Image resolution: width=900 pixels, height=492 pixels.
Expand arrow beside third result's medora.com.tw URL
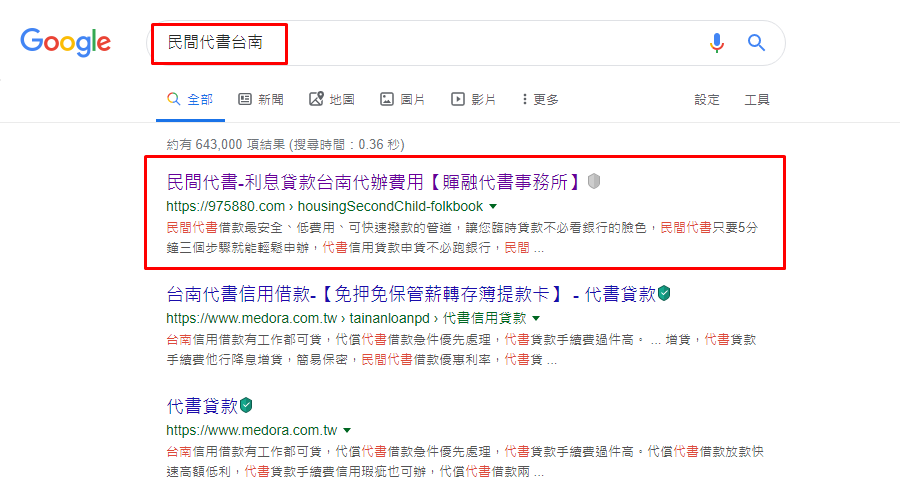point(347,430)
